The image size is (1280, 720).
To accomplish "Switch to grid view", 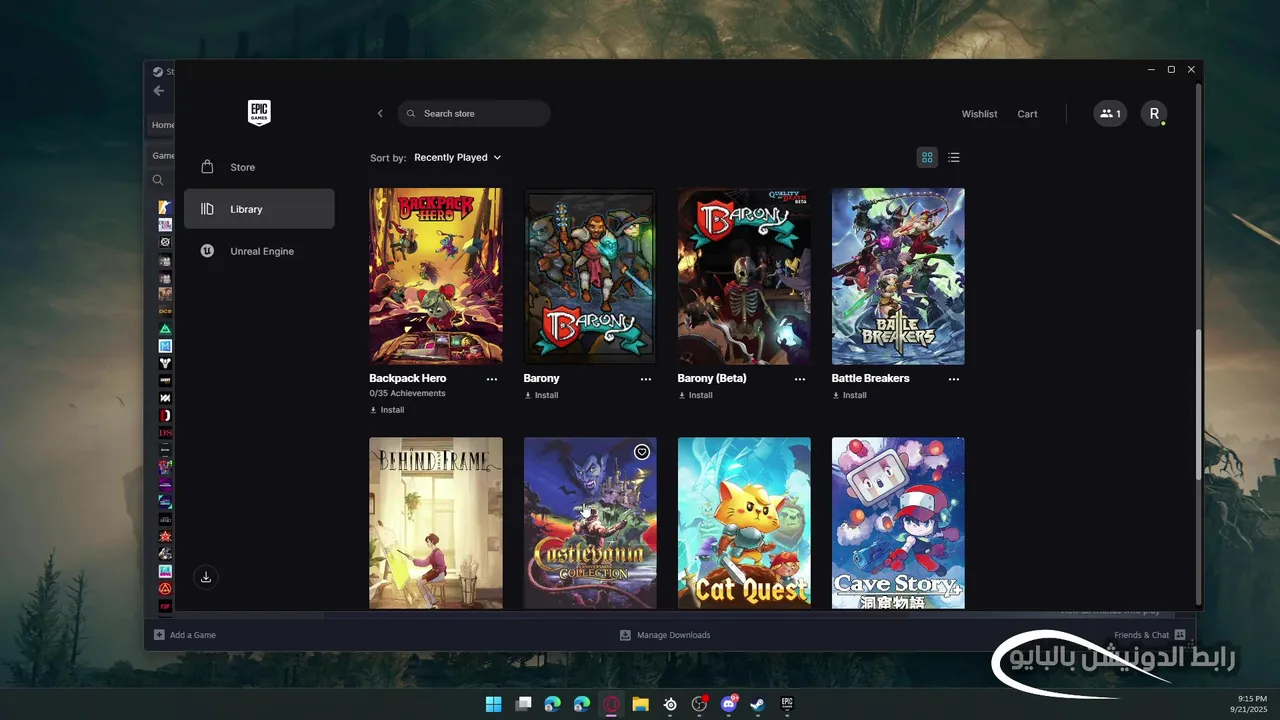I will coord(927,157).
